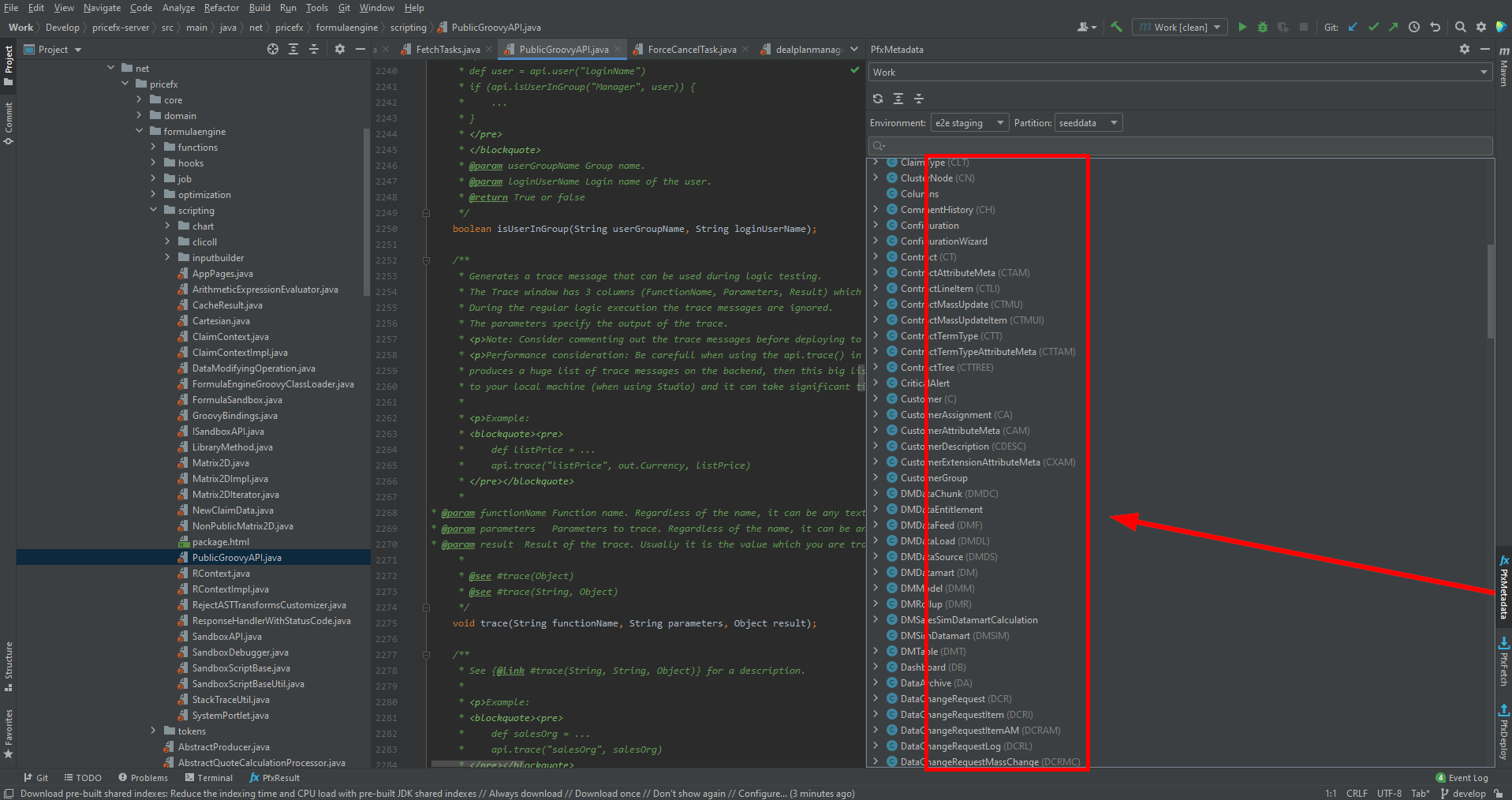
Task: Open the Terminal tool window
Action: tap(209, 777)
